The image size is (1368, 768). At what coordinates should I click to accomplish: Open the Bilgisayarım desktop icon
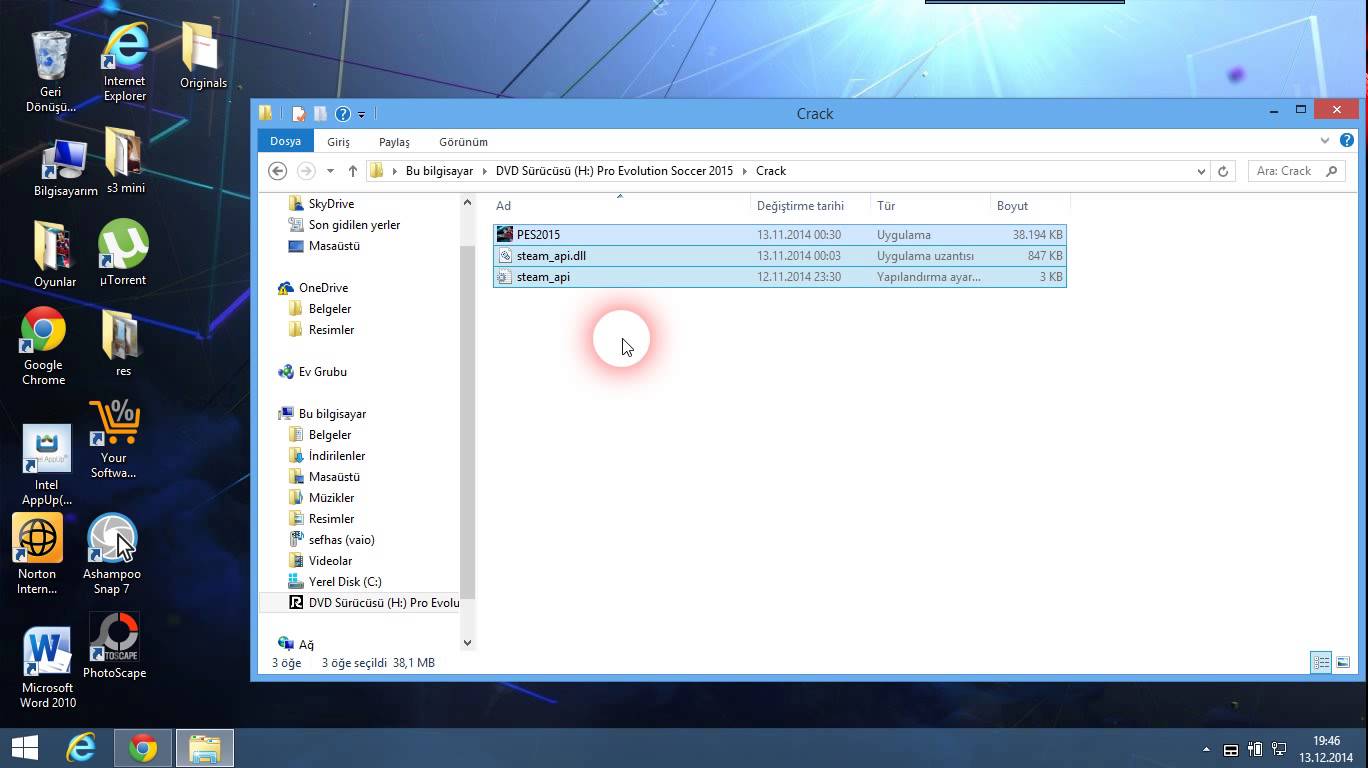coord(66,167)
